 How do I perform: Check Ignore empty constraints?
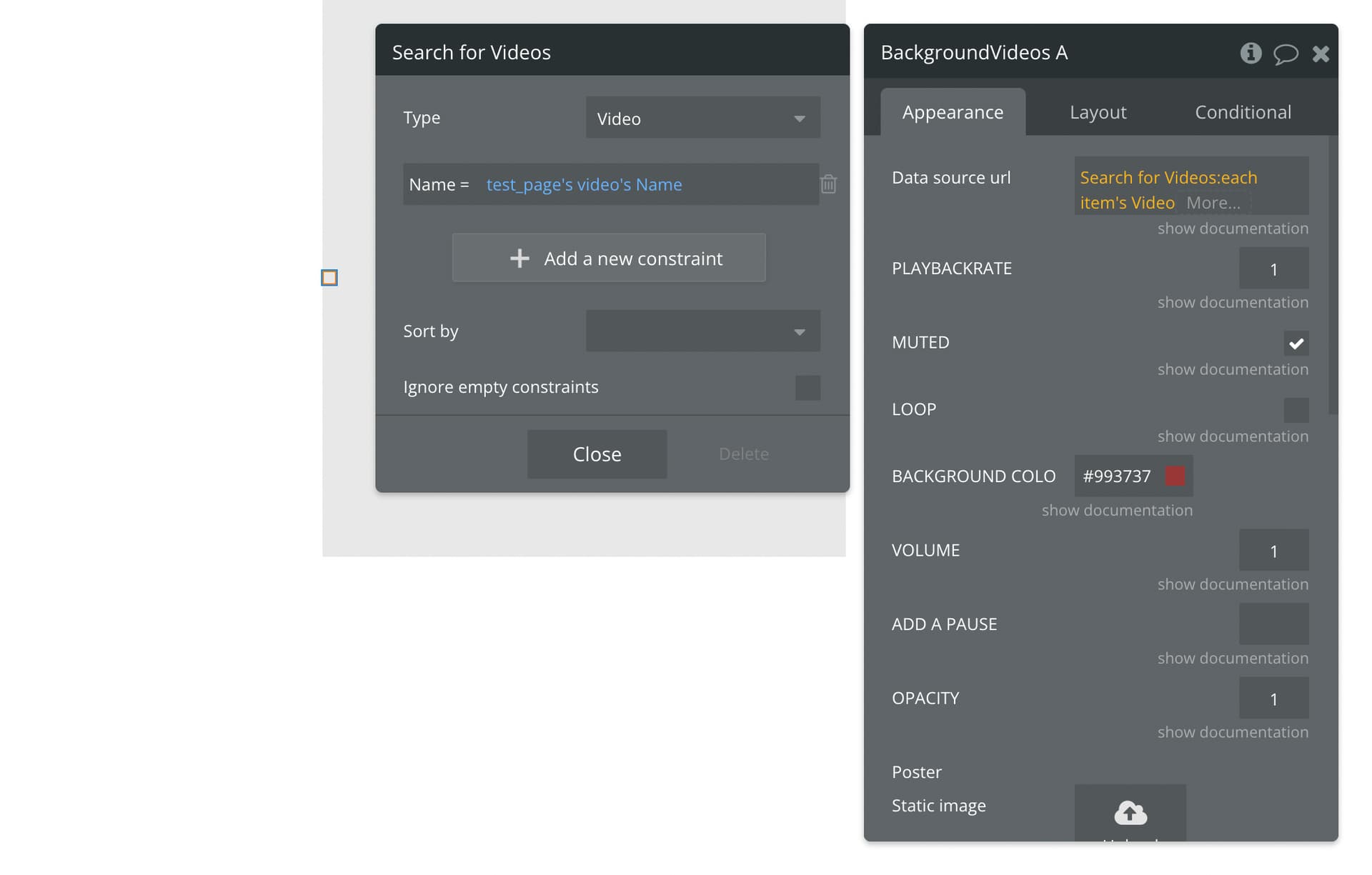pos(807,388)
